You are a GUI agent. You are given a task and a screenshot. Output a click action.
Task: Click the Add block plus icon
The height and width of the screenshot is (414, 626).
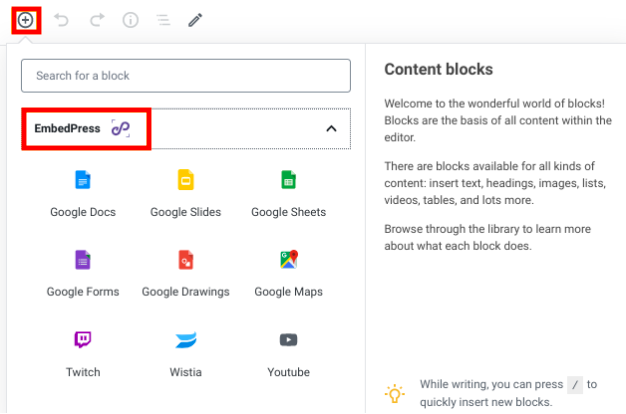click(26, 20)
